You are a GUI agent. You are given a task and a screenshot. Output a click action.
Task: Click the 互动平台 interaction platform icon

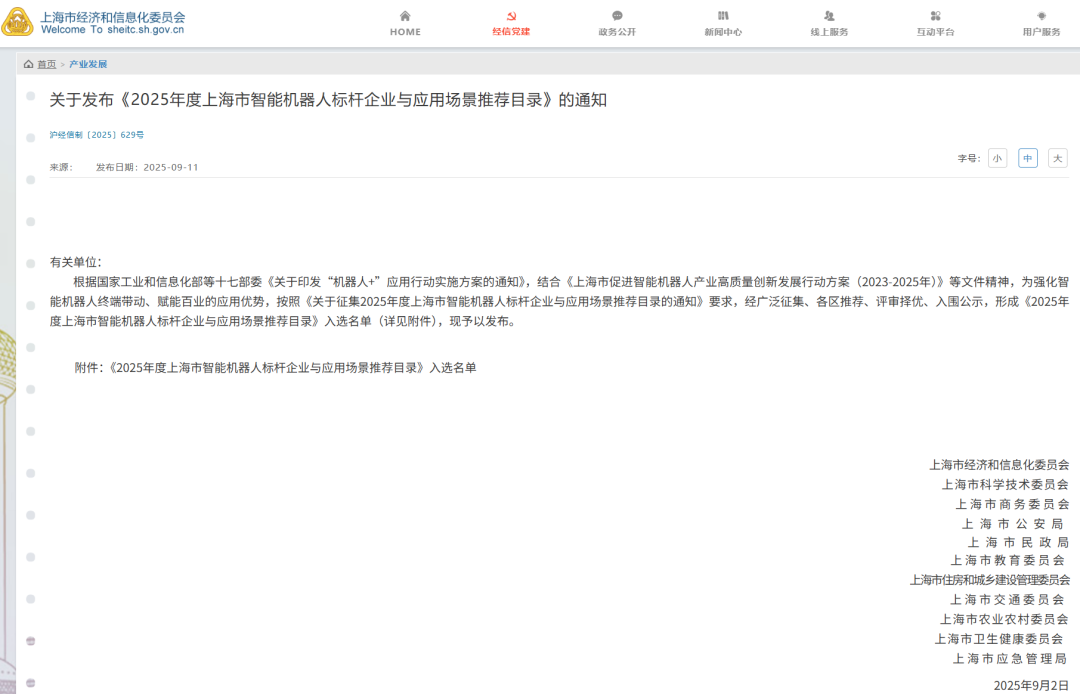[934, 16]
